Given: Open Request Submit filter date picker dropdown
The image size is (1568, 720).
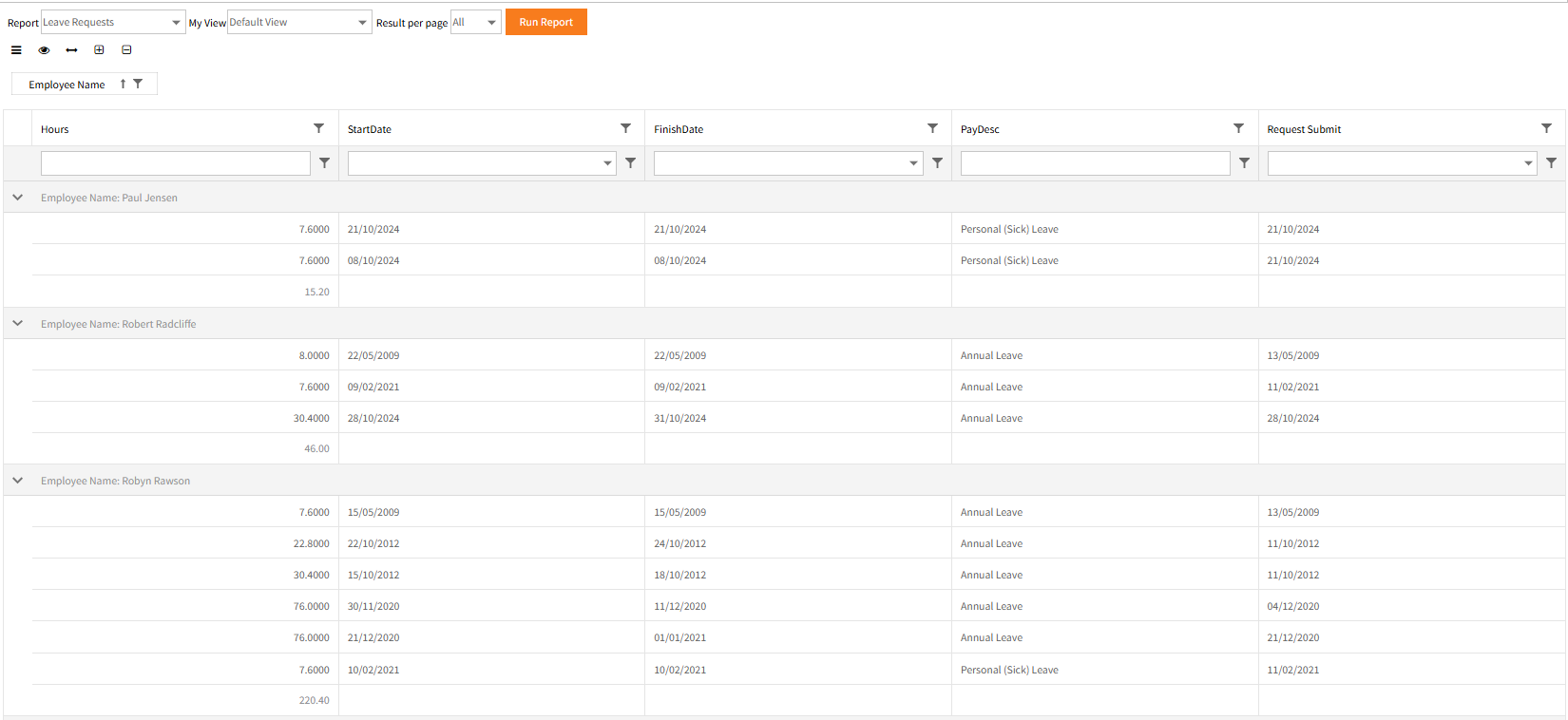Looking at the screenshot, I should point(1528,163).
